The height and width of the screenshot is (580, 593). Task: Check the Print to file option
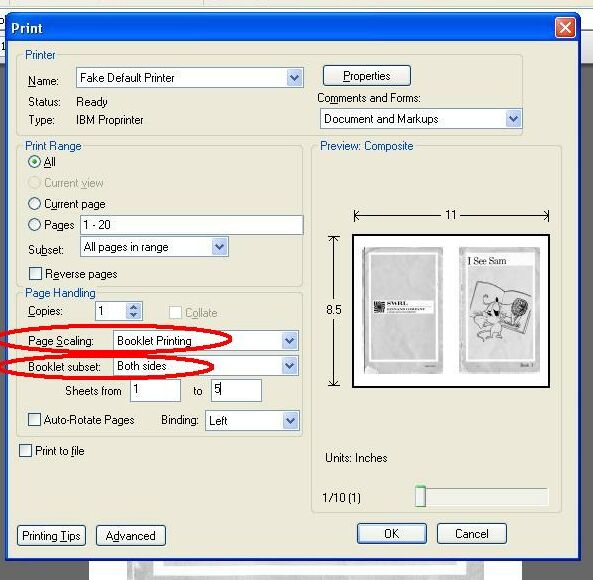tap(25, 450)
